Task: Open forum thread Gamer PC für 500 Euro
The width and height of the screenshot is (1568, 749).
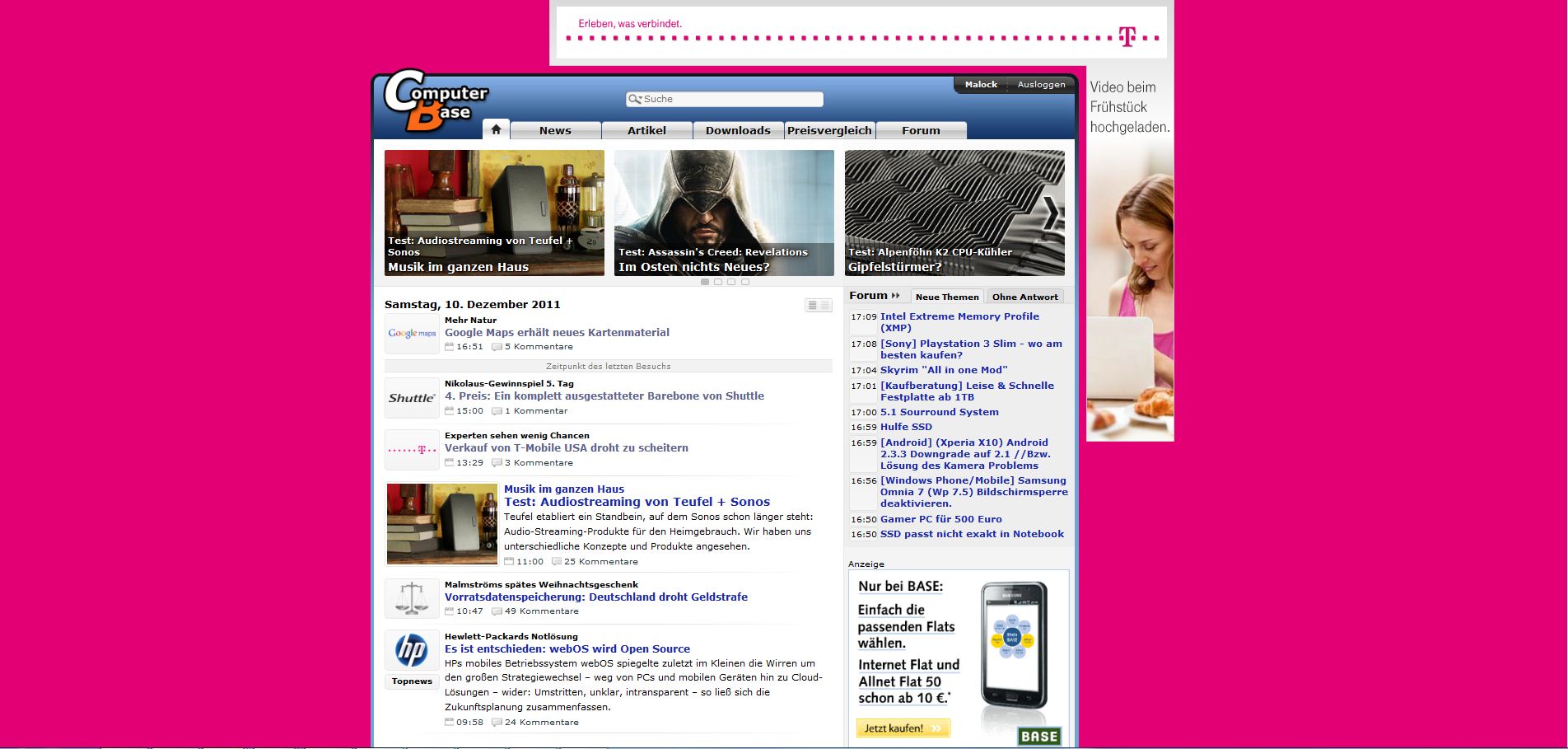Action: click(941, 520)
